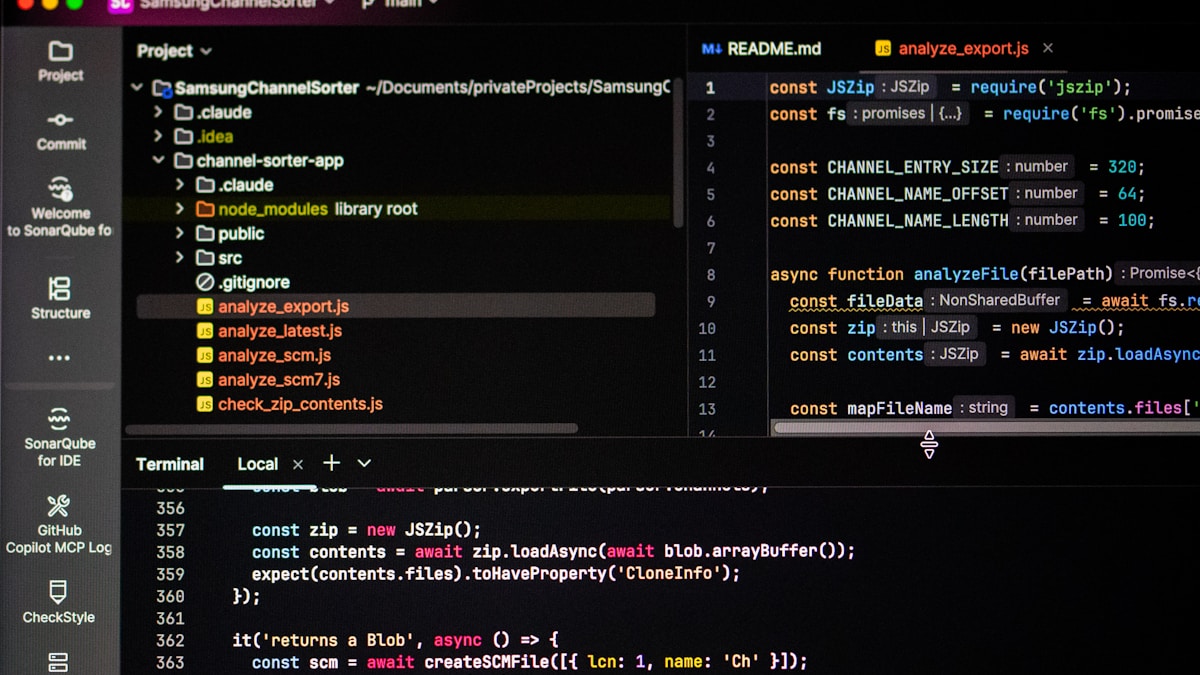Click CHANNEL_NAME_OFFSET constant in editor

917,194
